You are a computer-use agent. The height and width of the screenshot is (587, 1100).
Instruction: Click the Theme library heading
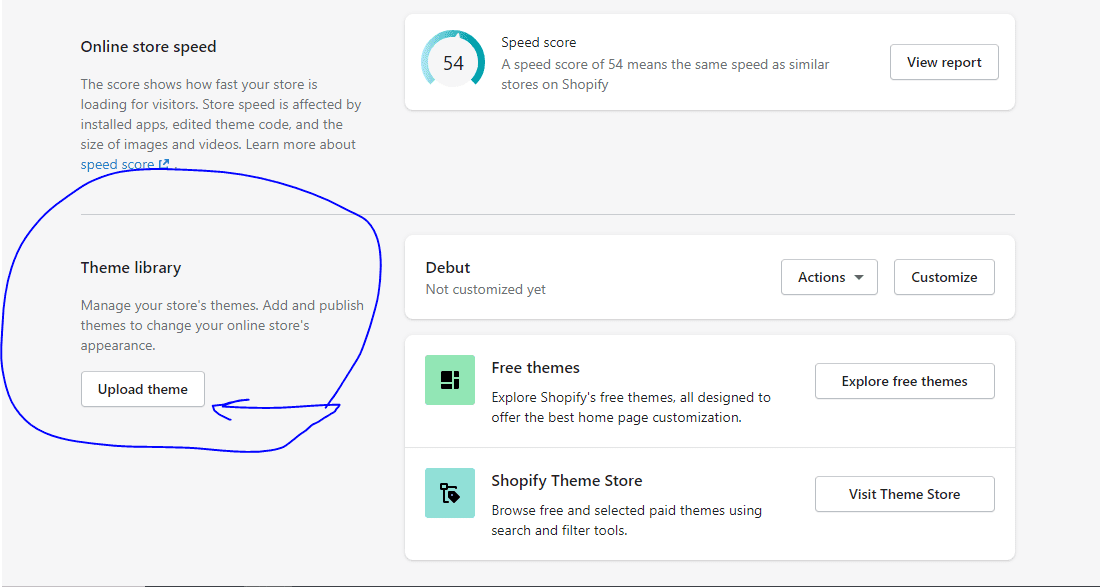tap(131, 268)
